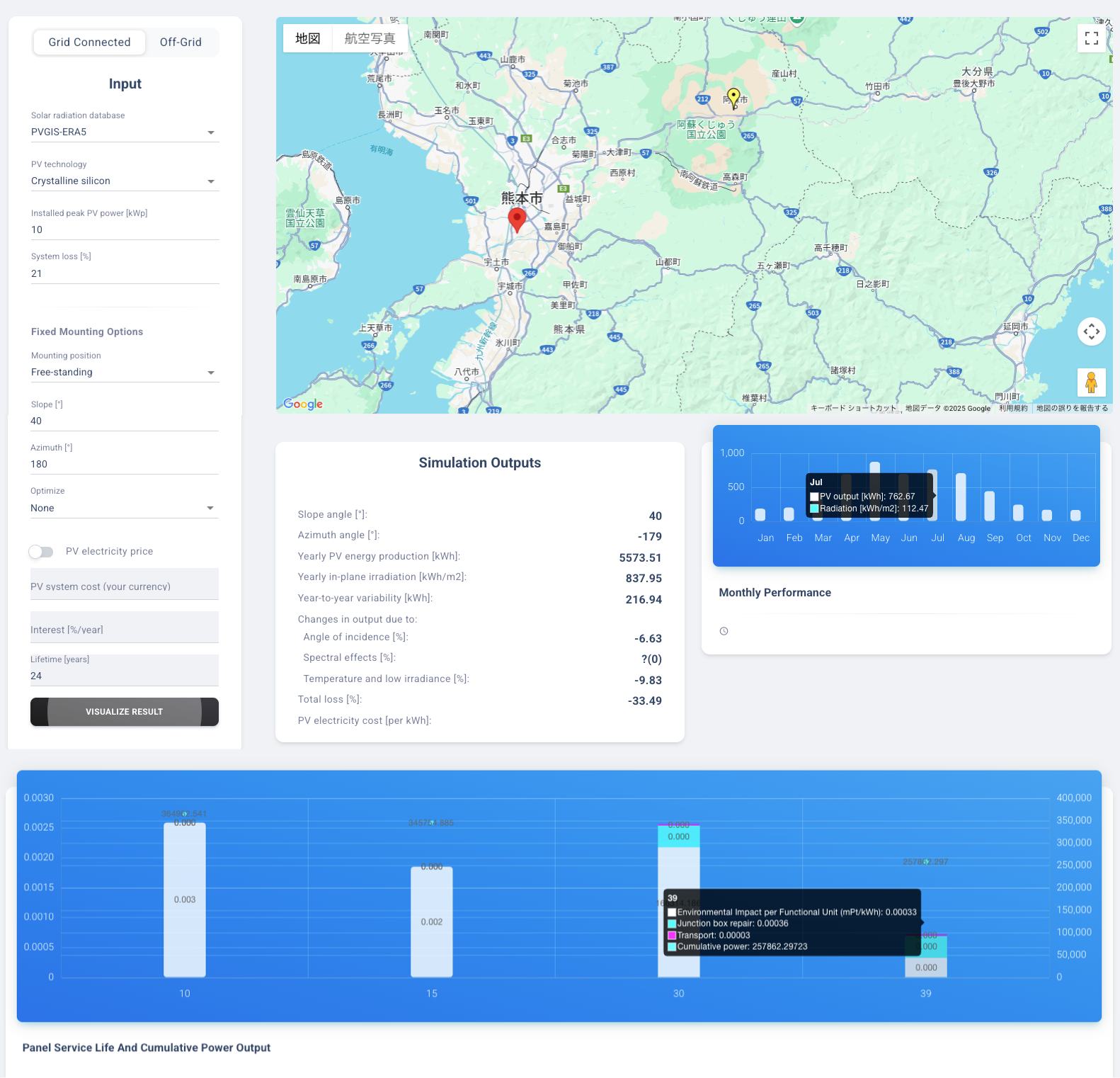Viewport: 1120px width, 1078px height.
Task: Open PV technology dropdown
Action: [125, 181]
